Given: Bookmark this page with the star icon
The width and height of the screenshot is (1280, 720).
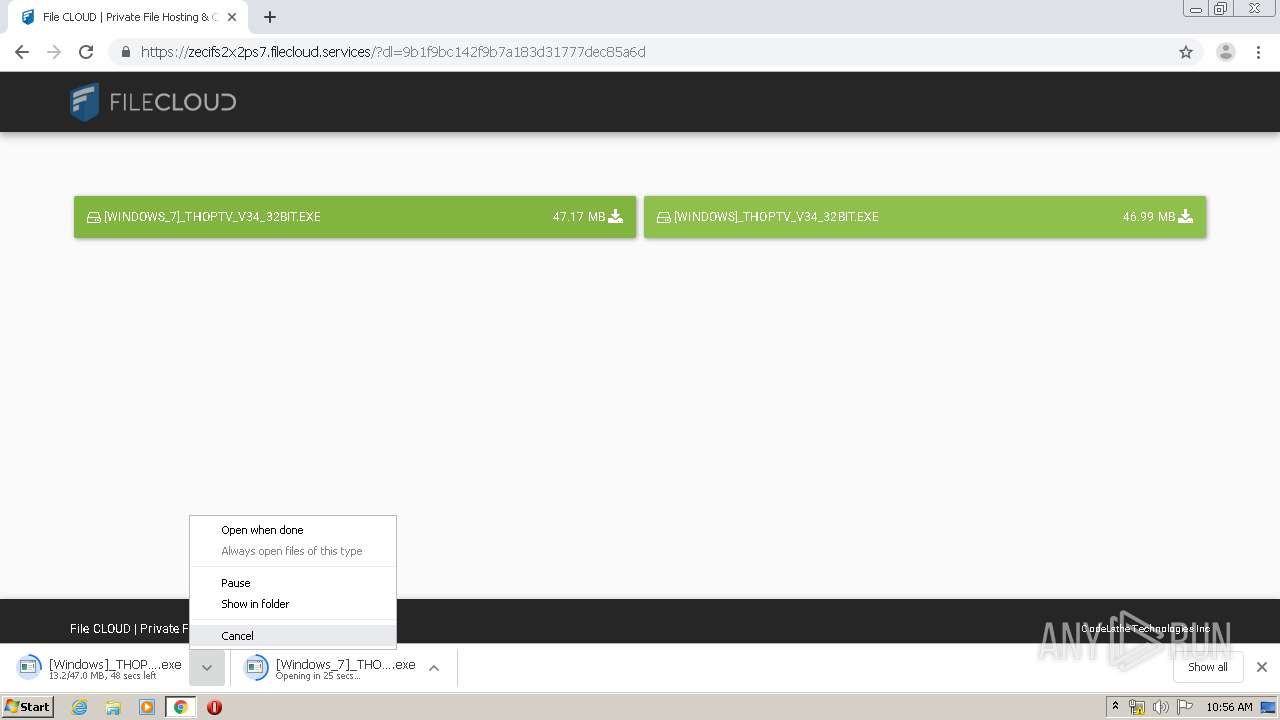Looking at the screenshot, I should coord(1186,52).
